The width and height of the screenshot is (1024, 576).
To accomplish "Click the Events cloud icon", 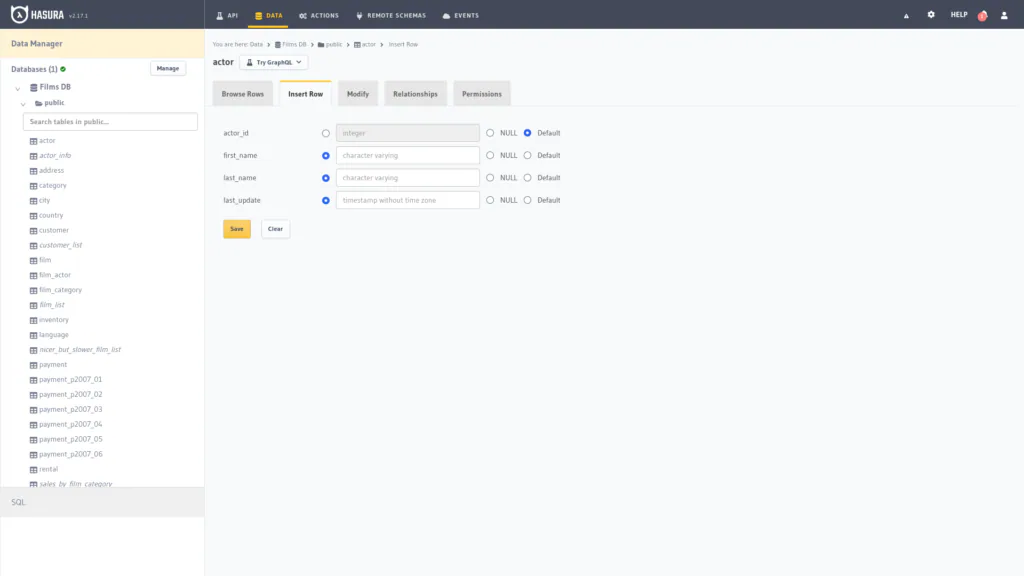I will (x=446, y=16).
